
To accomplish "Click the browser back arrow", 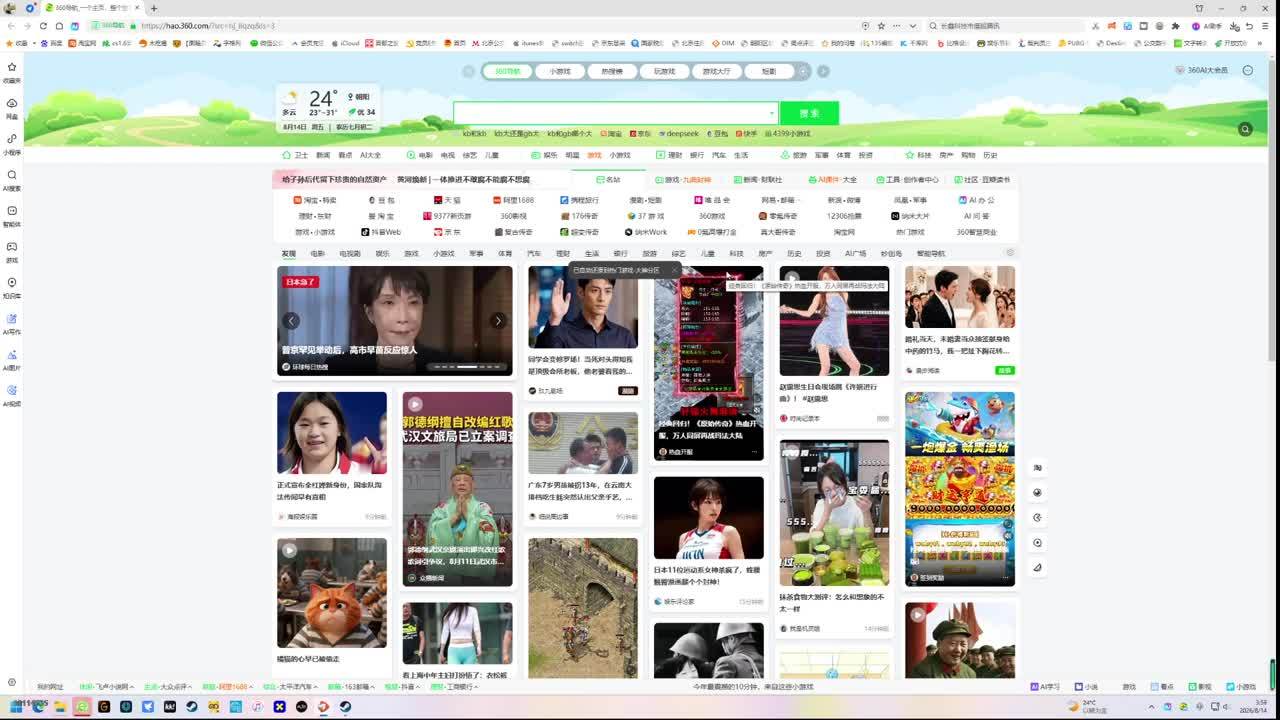I will click(x=11, y=26).
